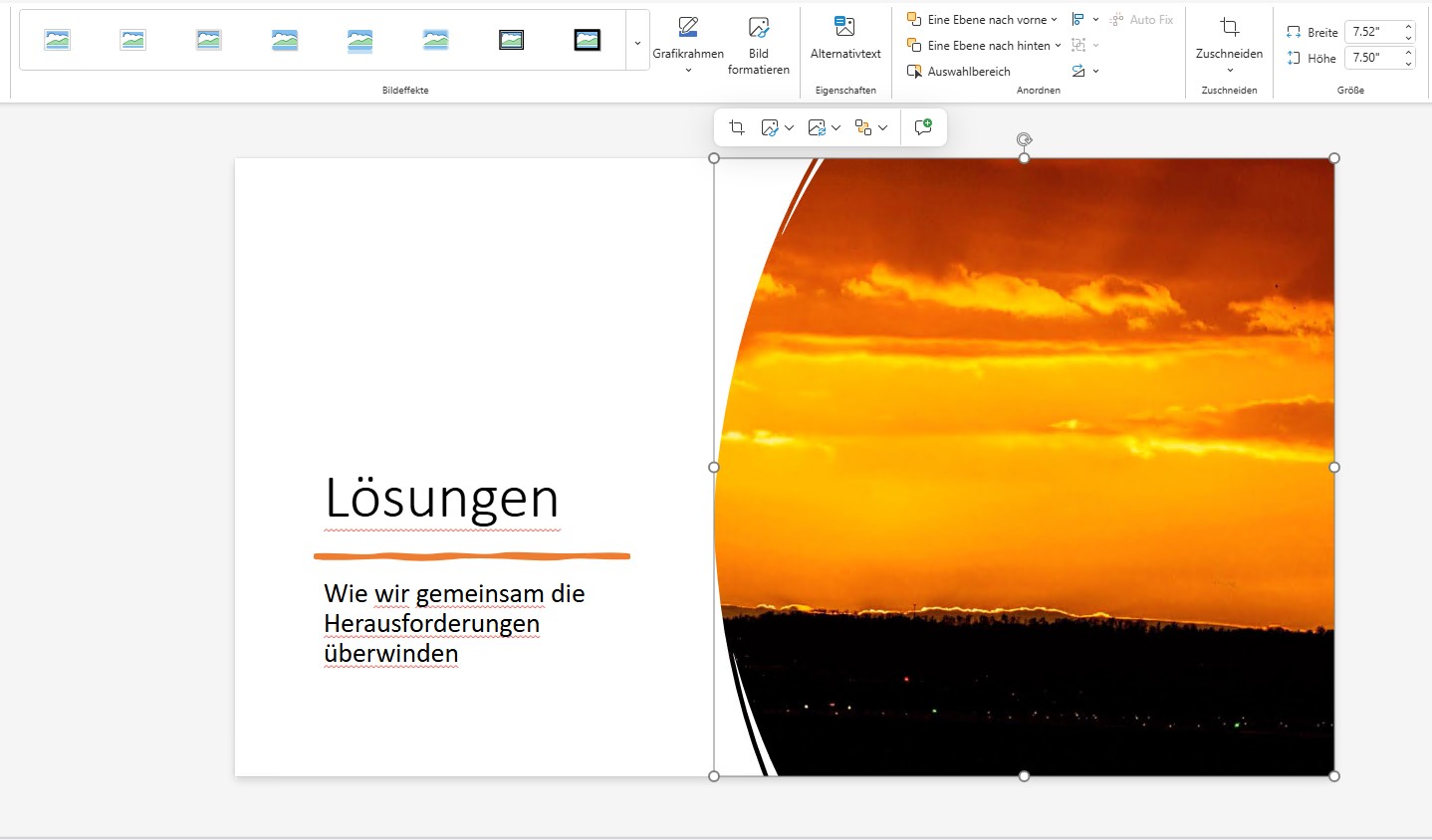
Task: Add a new comment from floating toolbar
Action: point(923,127)
